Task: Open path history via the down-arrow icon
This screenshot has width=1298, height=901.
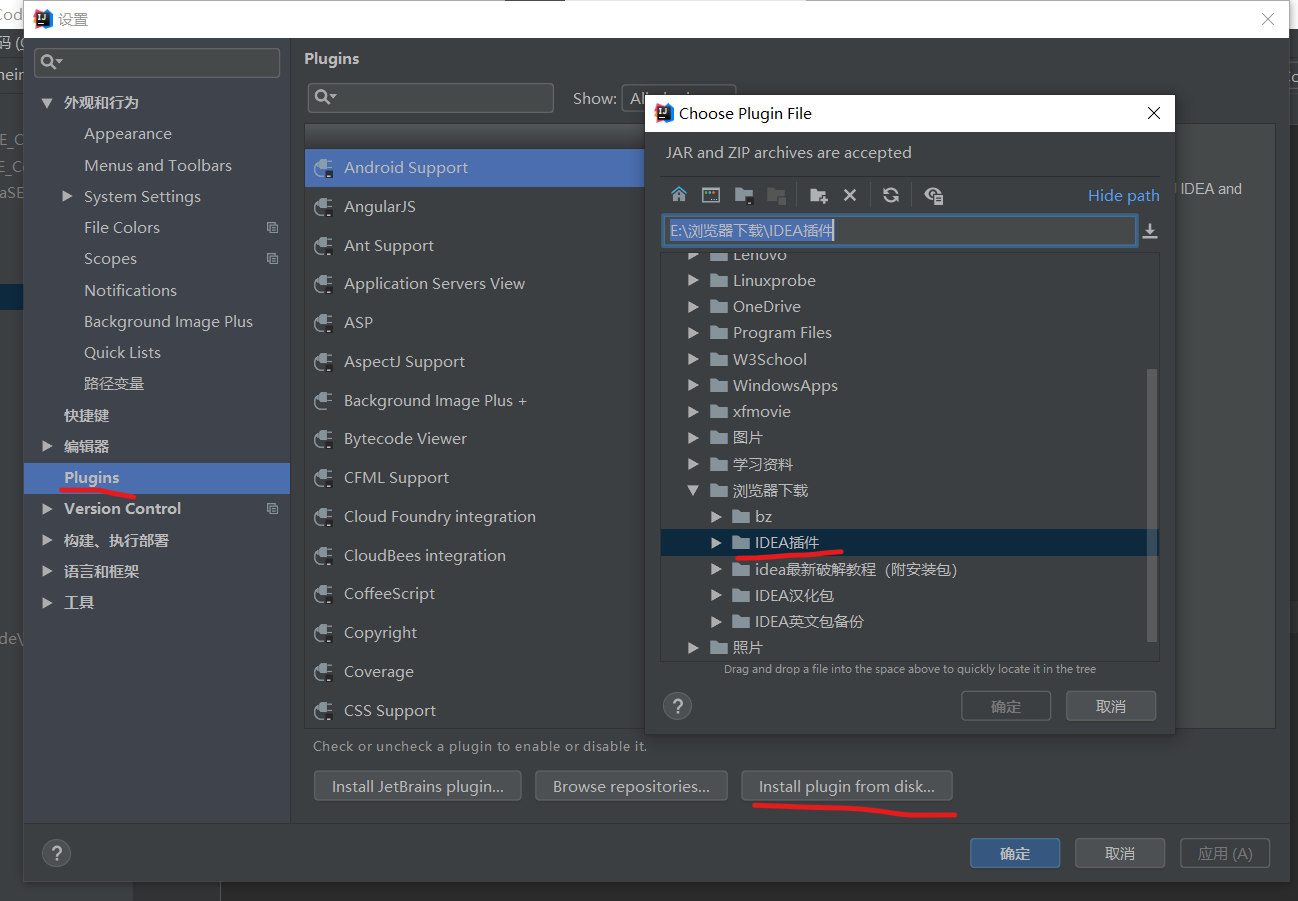Action: pos(1150,231)
